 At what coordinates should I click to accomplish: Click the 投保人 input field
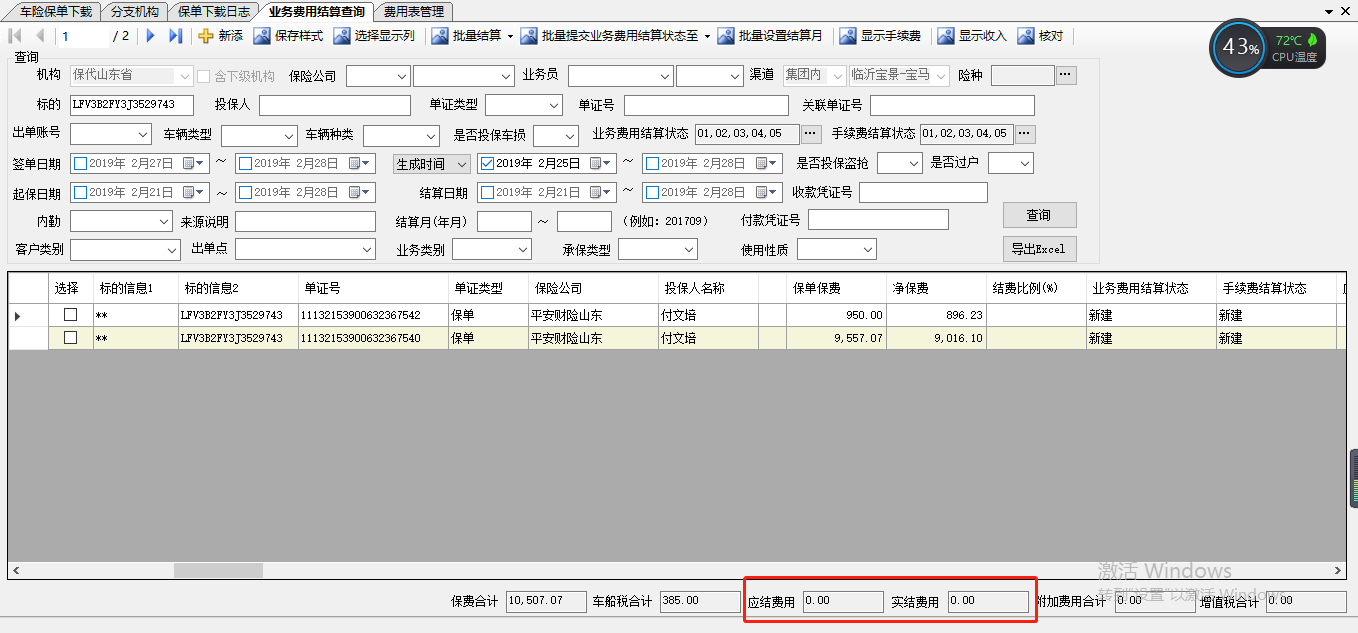point(335,105)
